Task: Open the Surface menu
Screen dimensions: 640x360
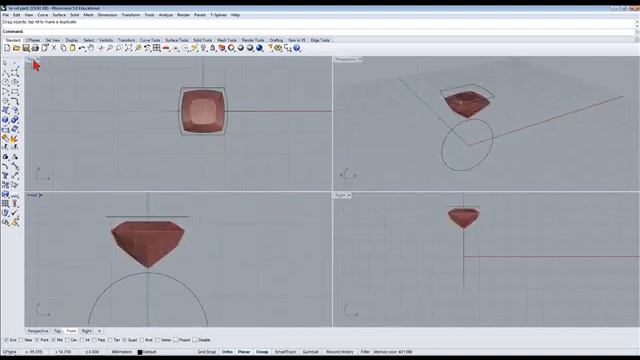Action: point(59,15)
